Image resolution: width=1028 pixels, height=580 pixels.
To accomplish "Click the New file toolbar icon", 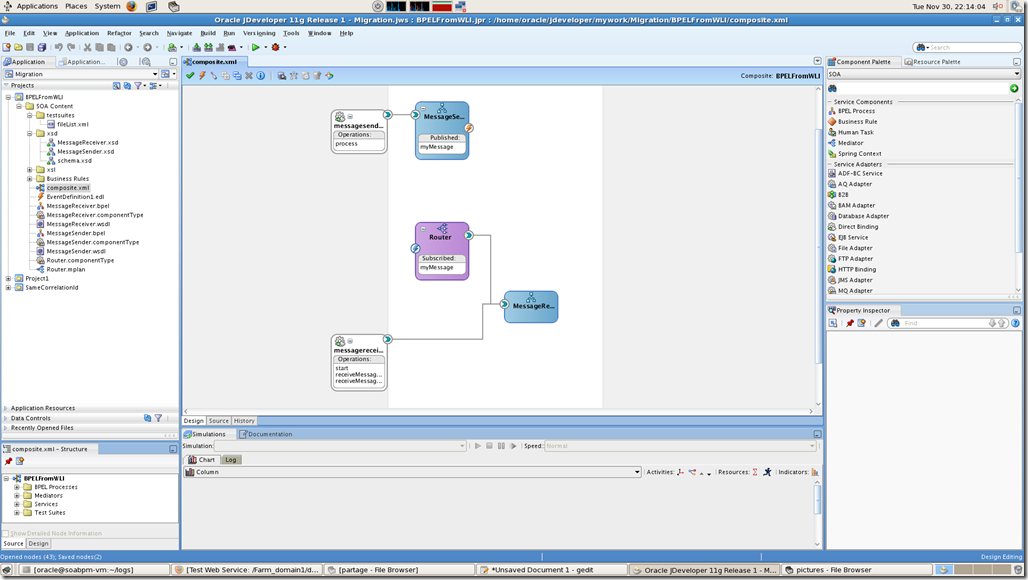I will pos(7,47).
